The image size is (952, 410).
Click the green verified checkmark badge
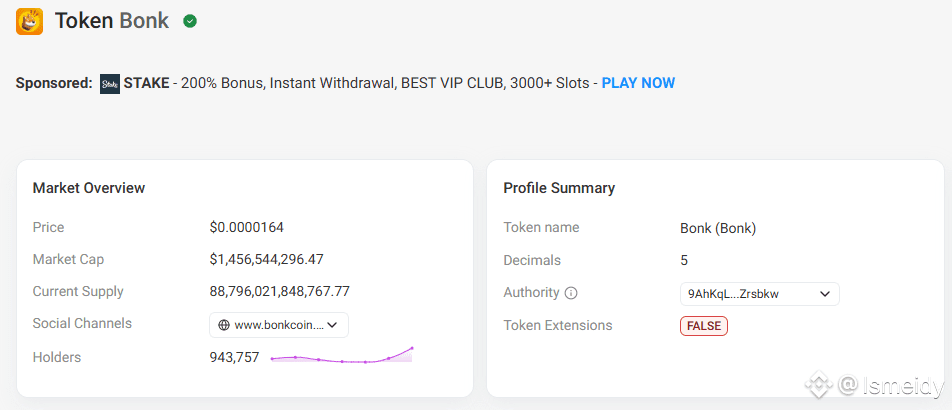190,22
